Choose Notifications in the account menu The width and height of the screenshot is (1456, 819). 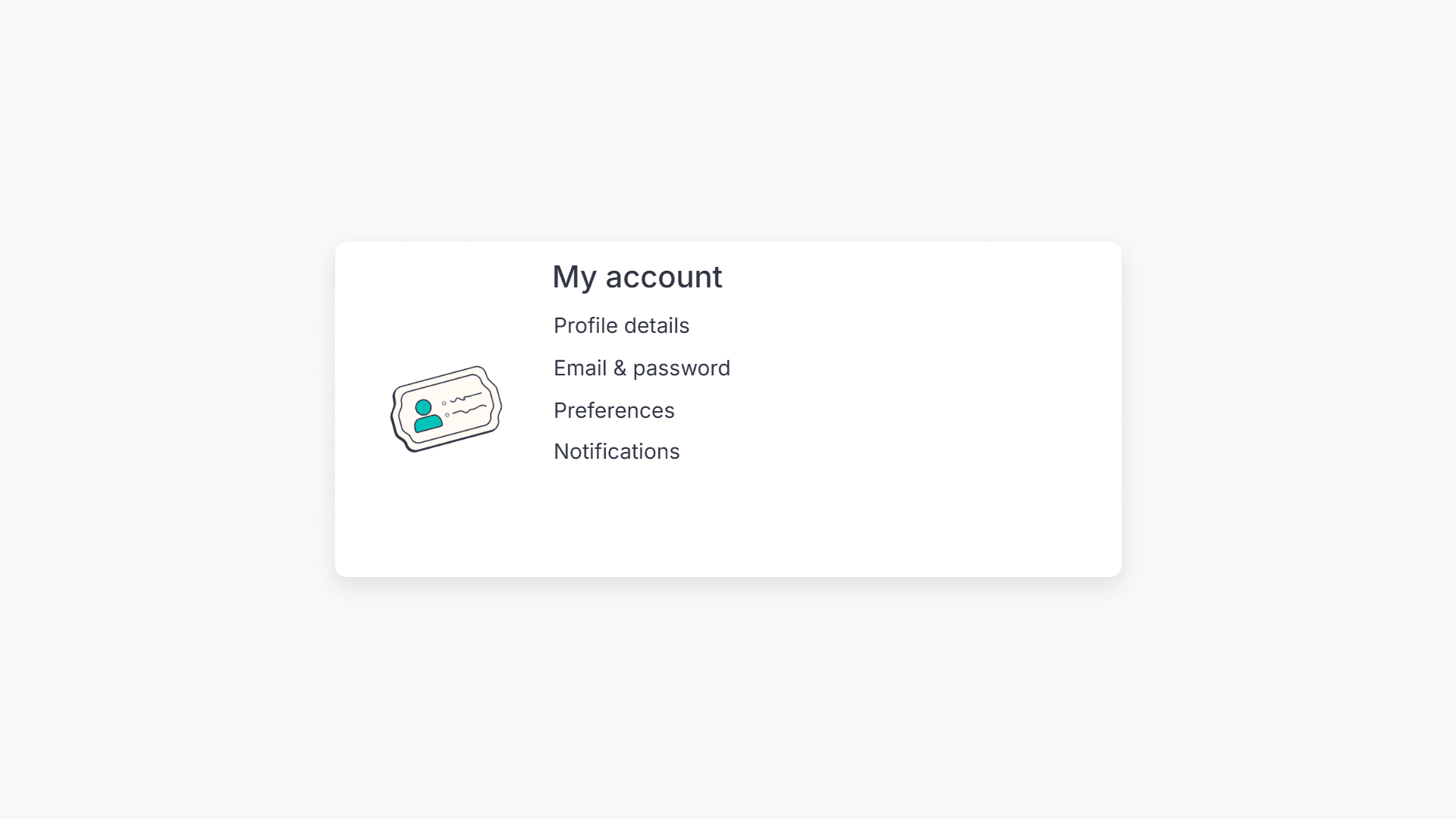617,451
